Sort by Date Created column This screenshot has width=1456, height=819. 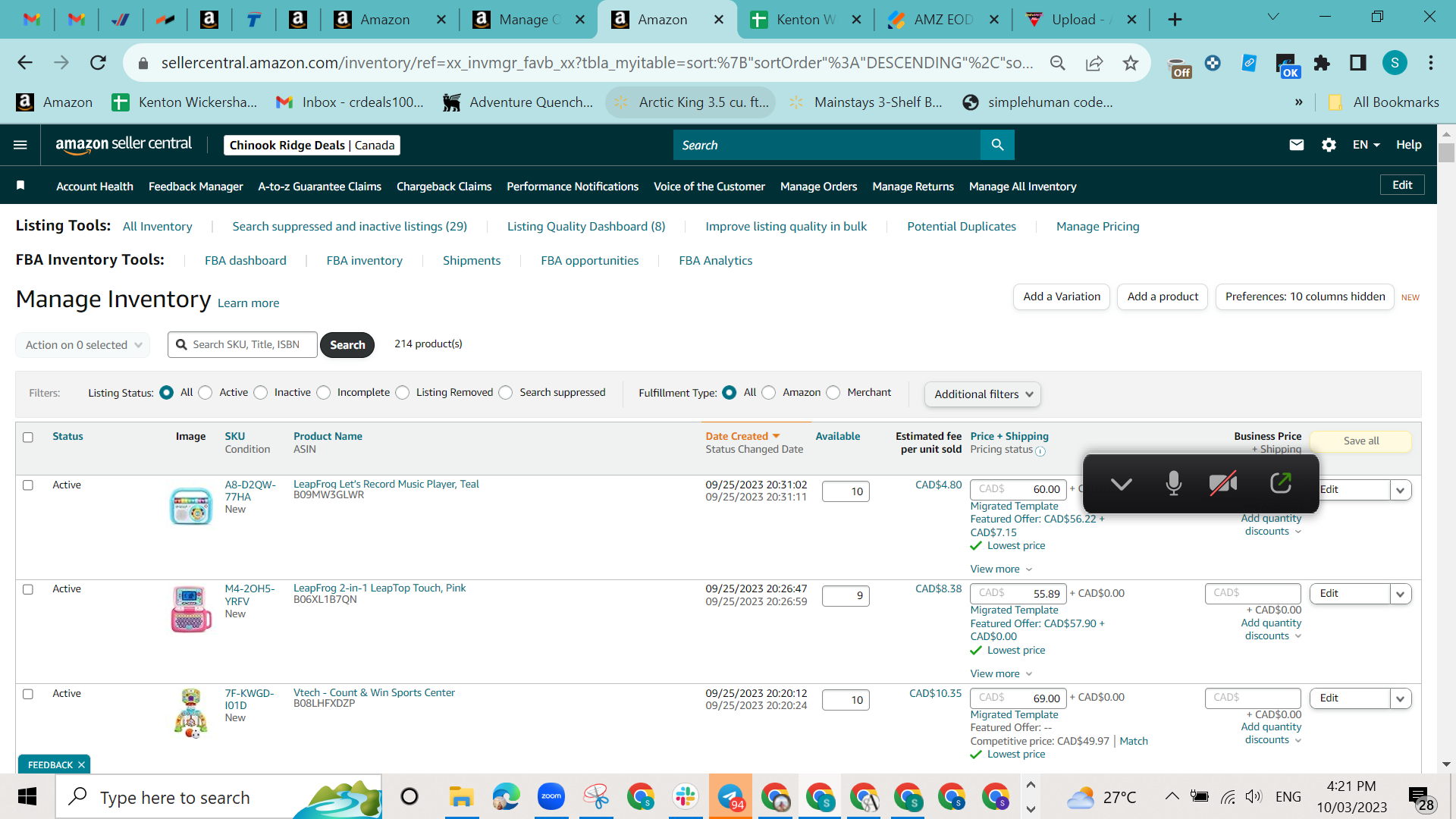click(x=742, y=436)
